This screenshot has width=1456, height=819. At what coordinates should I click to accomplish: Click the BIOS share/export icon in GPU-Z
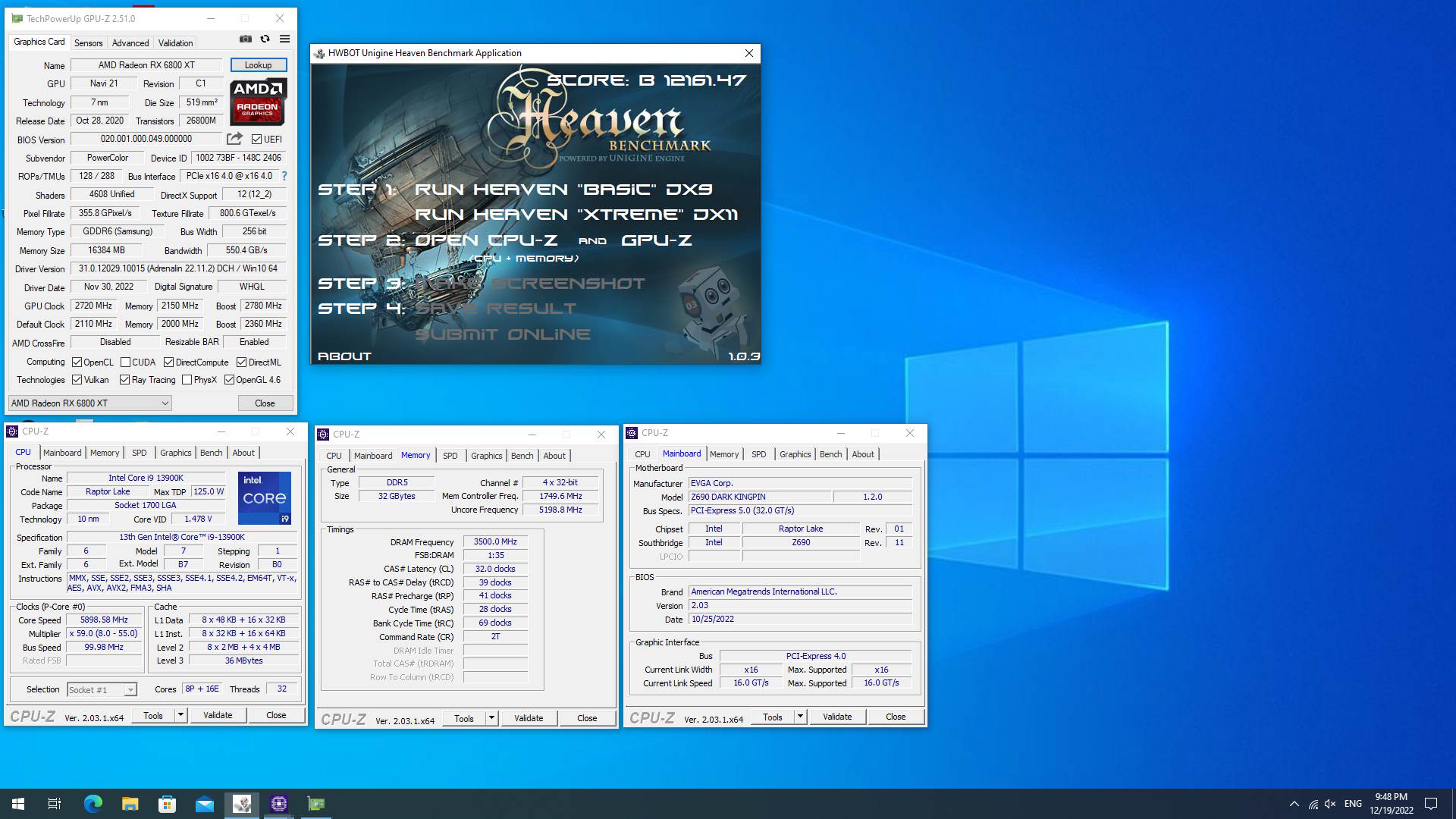[234, 139]
